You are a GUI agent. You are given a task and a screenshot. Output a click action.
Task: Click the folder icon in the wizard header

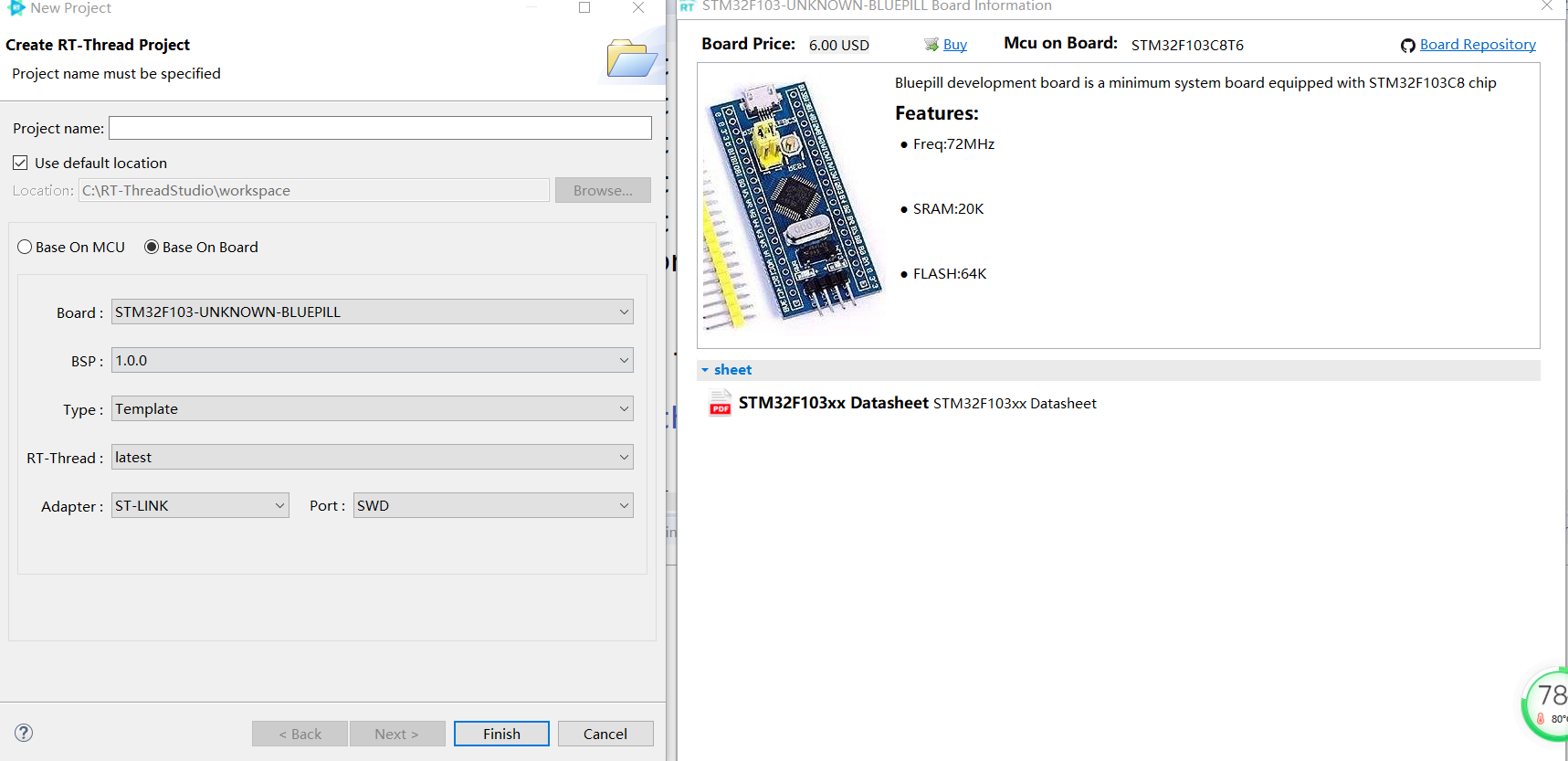tap(632, 58)
